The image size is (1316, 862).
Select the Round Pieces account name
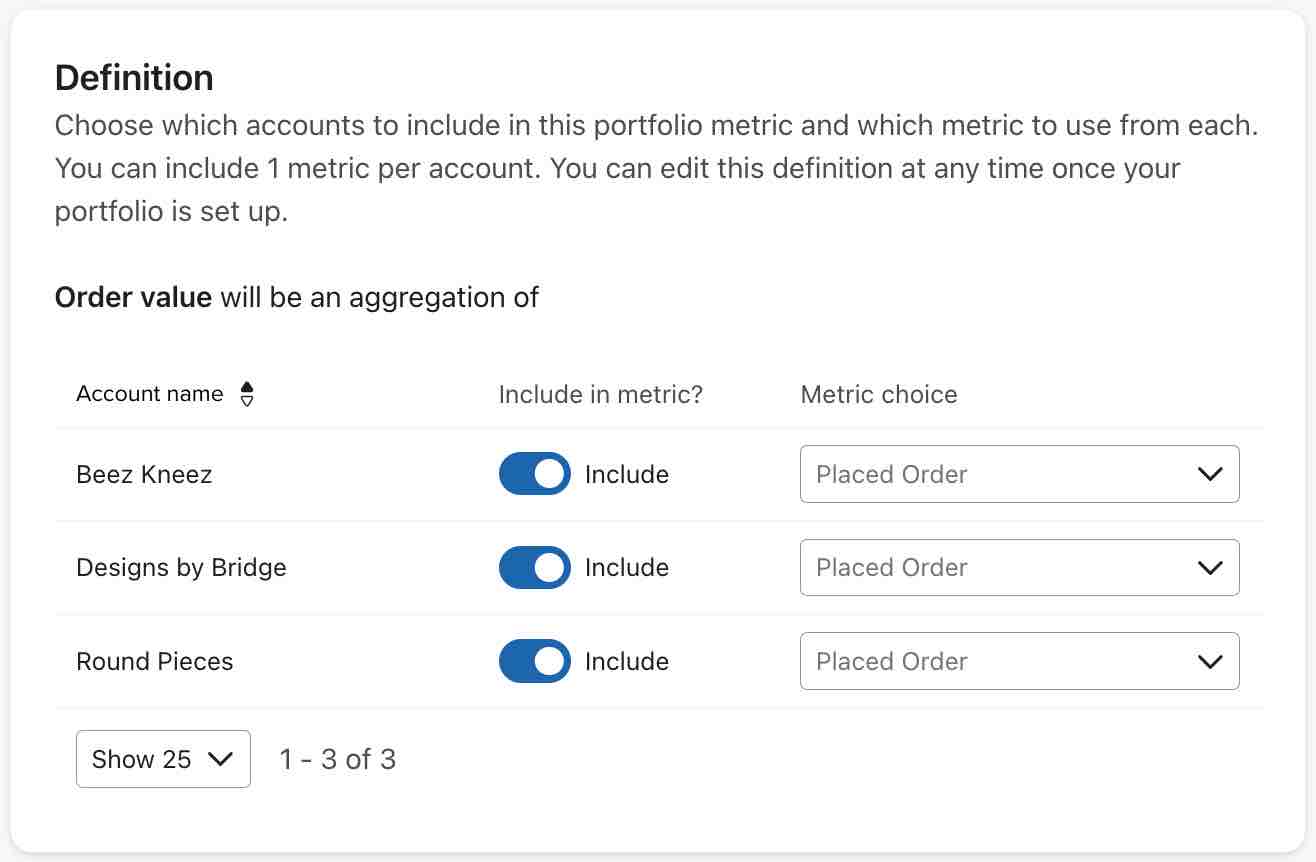pyautogui.click(x=155, y=661)
